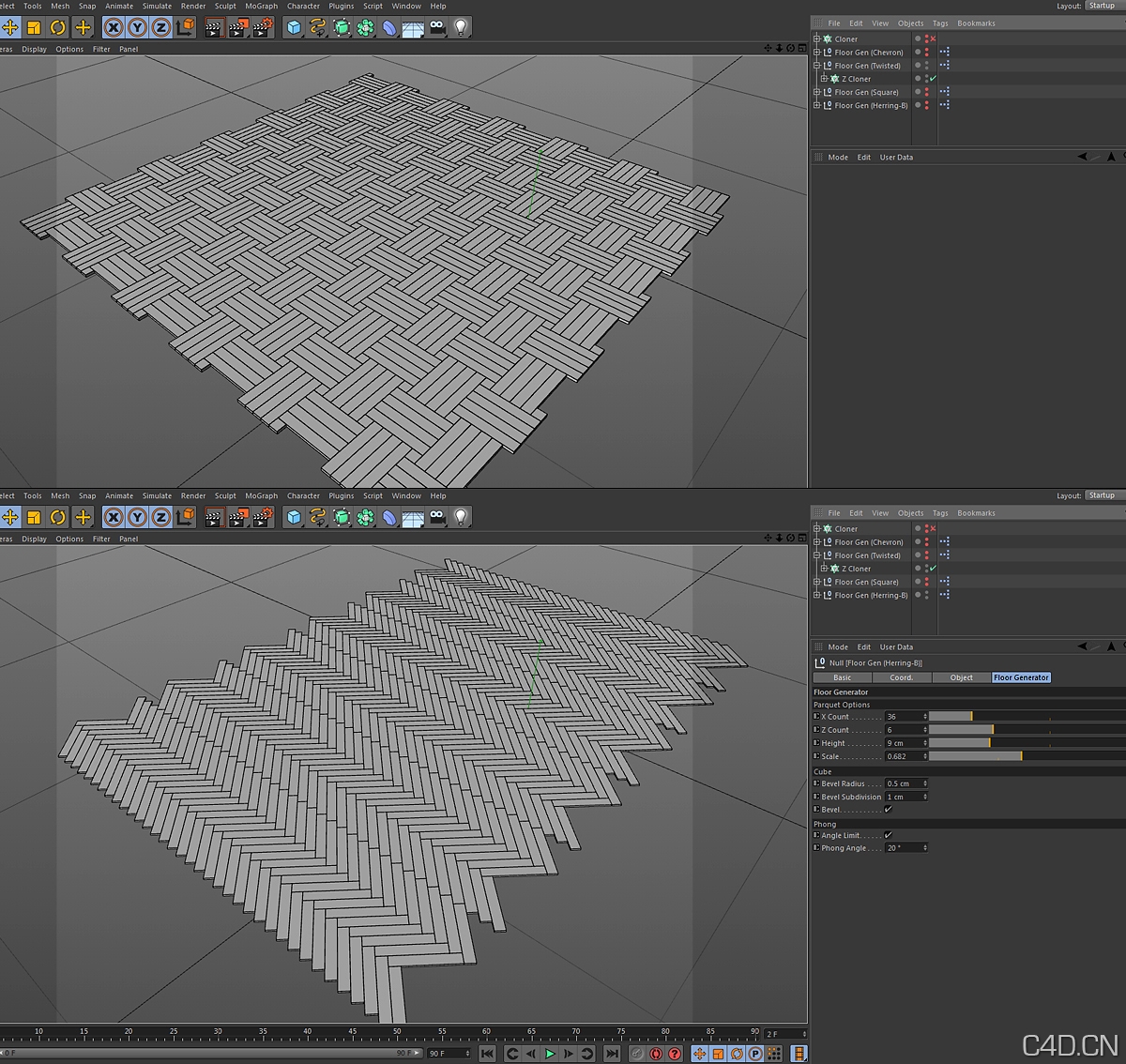
Task: Click the Camera icon in the toolbar
Action: tap(437, 27)
